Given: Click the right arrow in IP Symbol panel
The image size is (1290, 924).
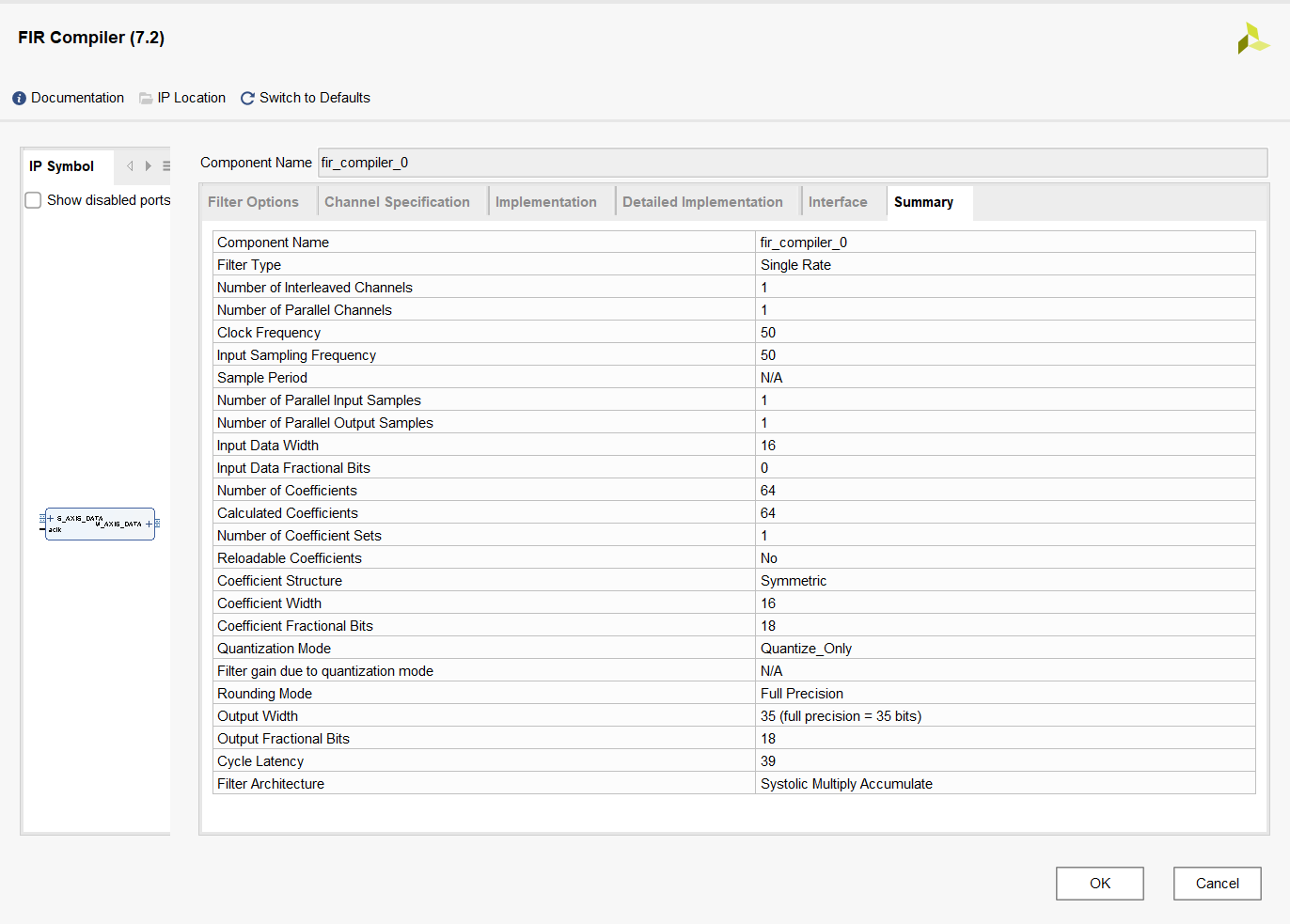Looking at the screenshot, I should click(x=148, y=166).
